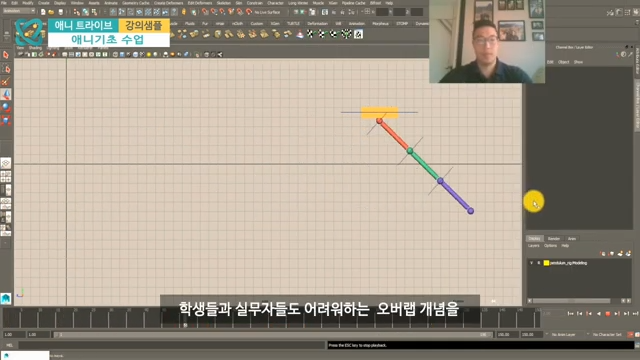Open the Channel Box Object menu
This screenshot has height=360, width=640.
point(563,62)
